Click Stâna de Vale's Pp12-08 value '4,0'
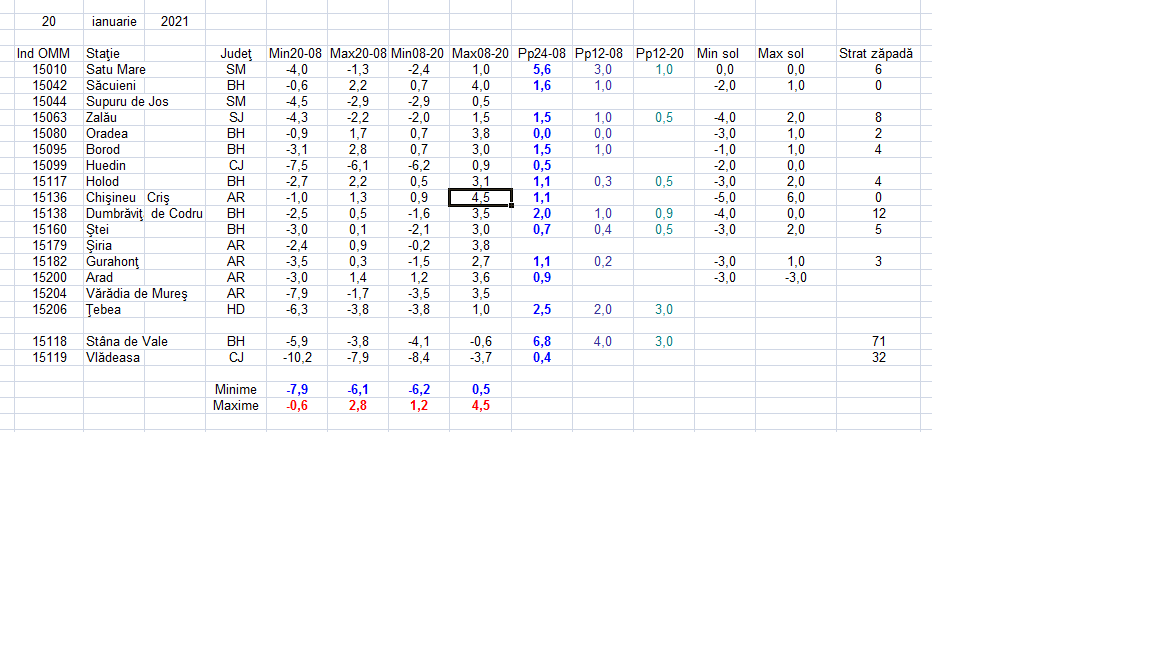The image size is (1152, 648). (x=602, y=342)
